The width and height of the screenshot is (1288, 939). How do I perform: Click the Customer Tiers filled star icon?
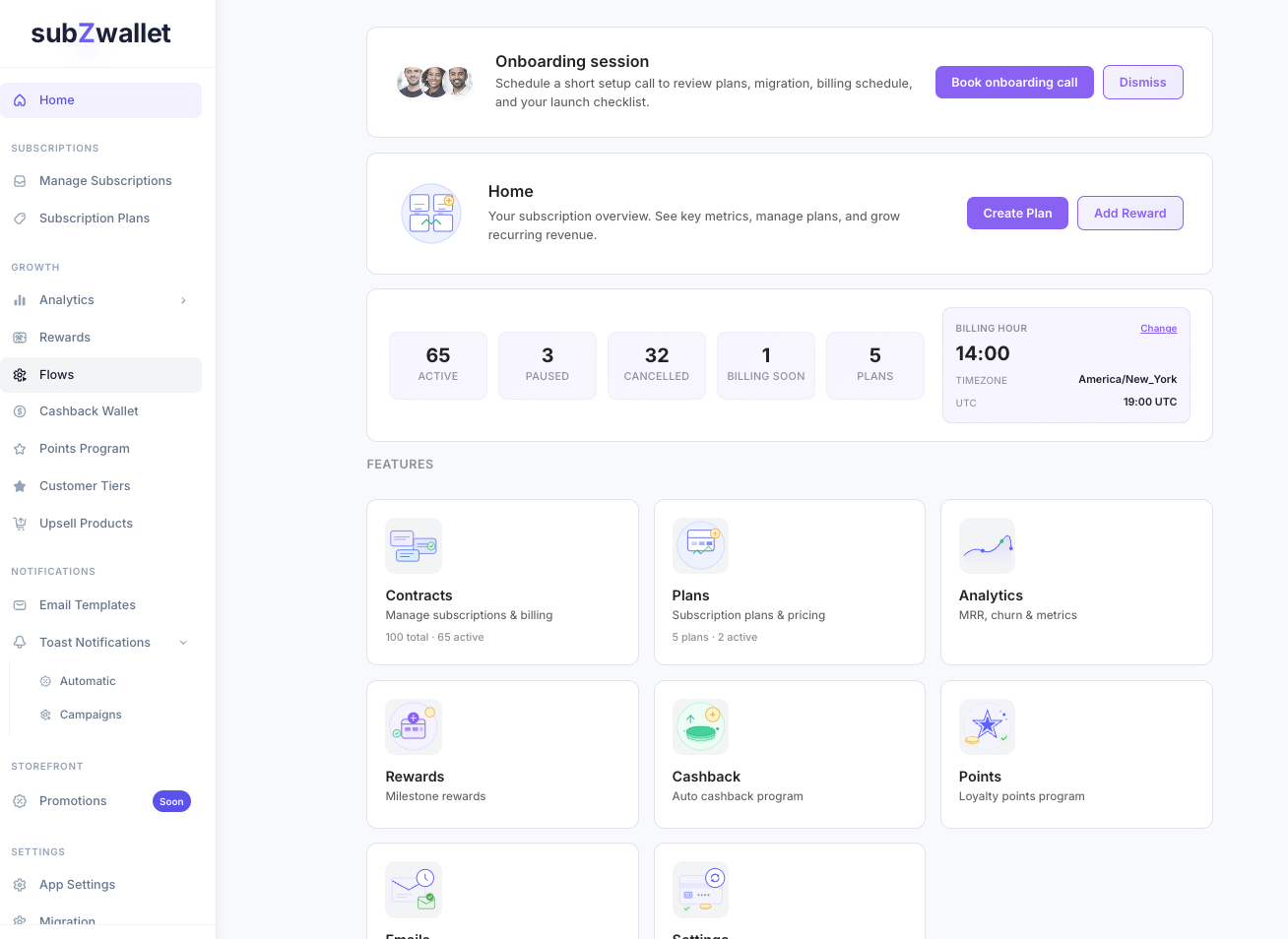pos(20,486)
